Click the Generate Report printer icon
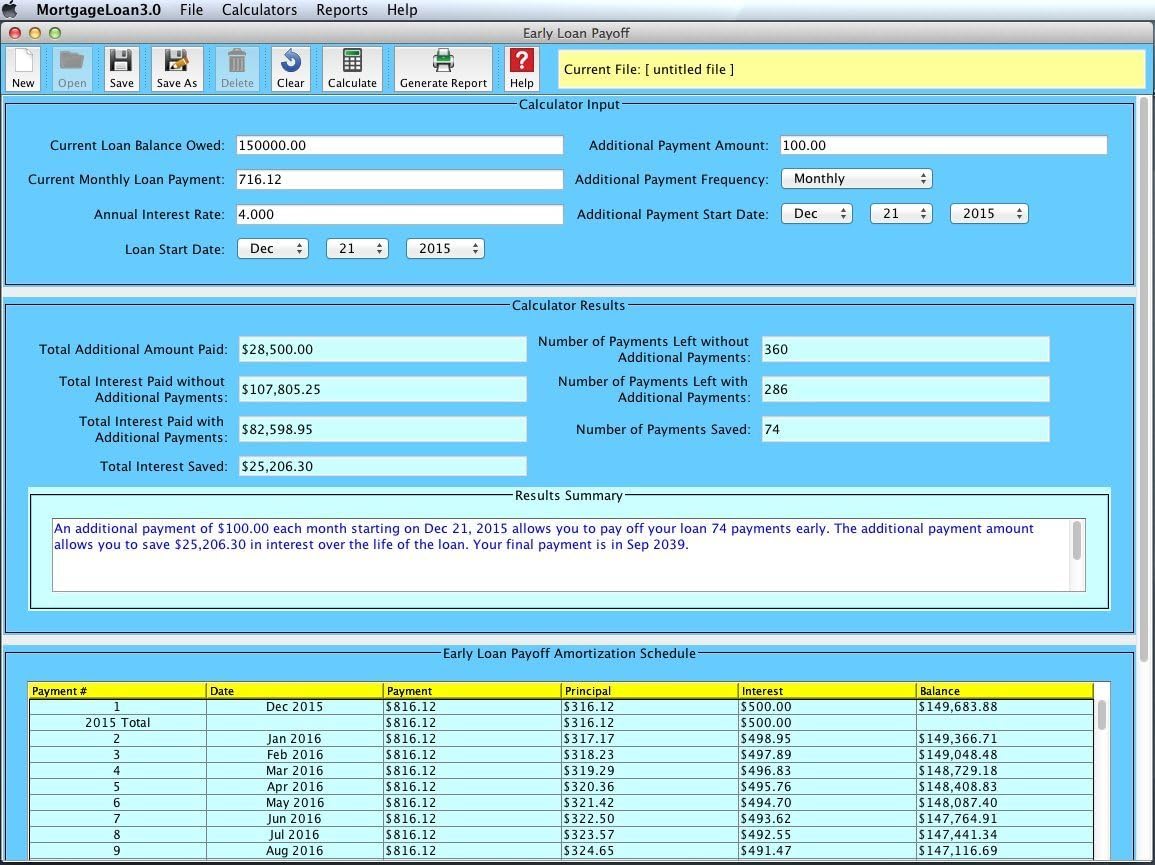The image size is (1155, 865). [443, 68]
